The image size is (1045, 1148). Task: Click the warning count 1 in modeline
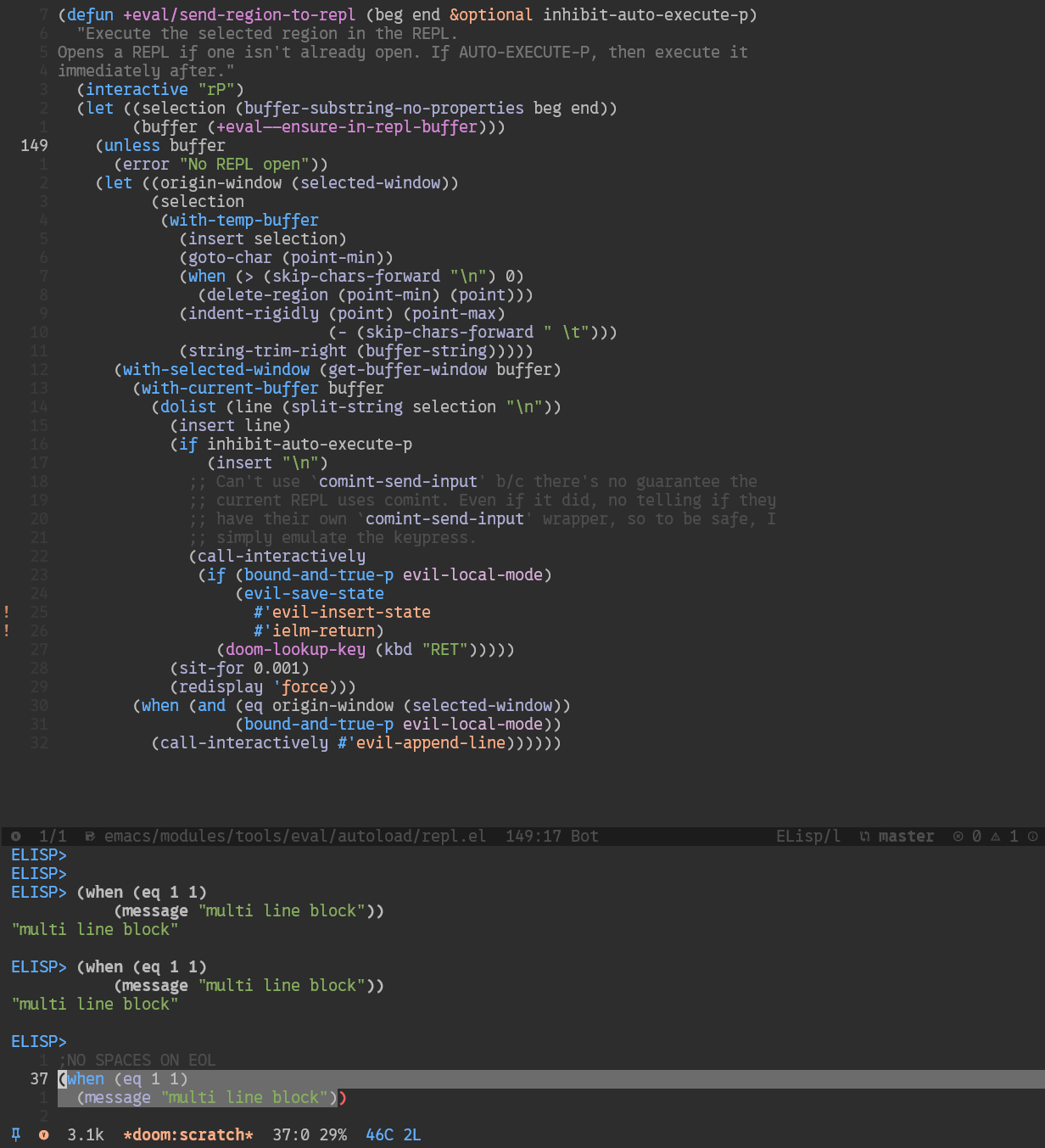pyautogui.click(x=1014, y=836)
